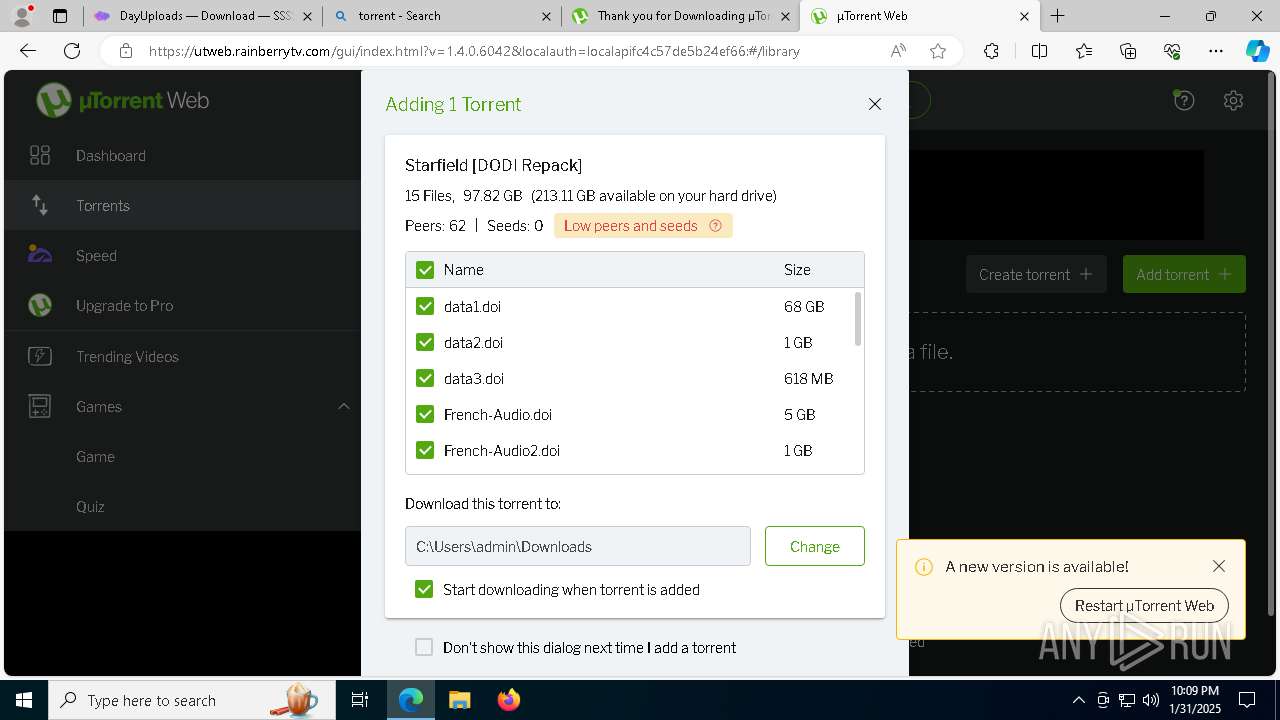The image size is (1280, 720).
Task: Open the help question mark icon
Action: pyautogui.click(x=1184, y=100)
